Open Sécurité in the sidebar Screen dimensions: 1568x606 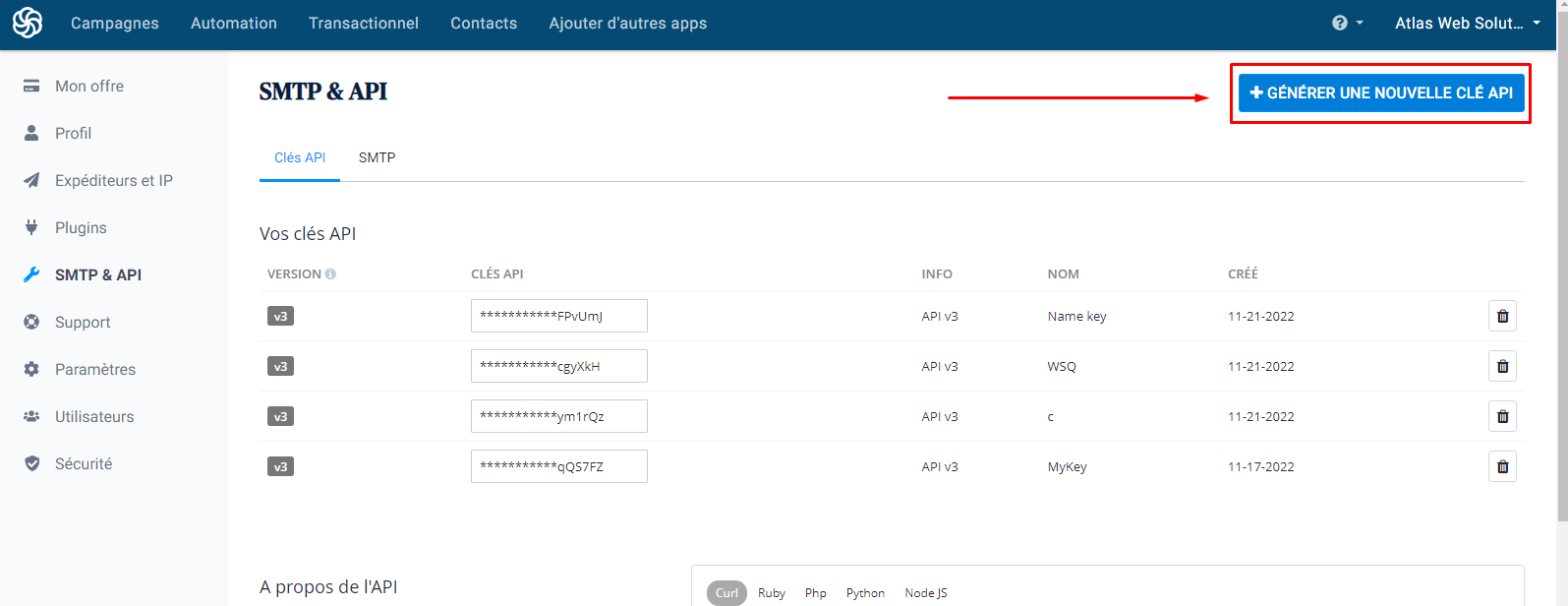[84, 463]
